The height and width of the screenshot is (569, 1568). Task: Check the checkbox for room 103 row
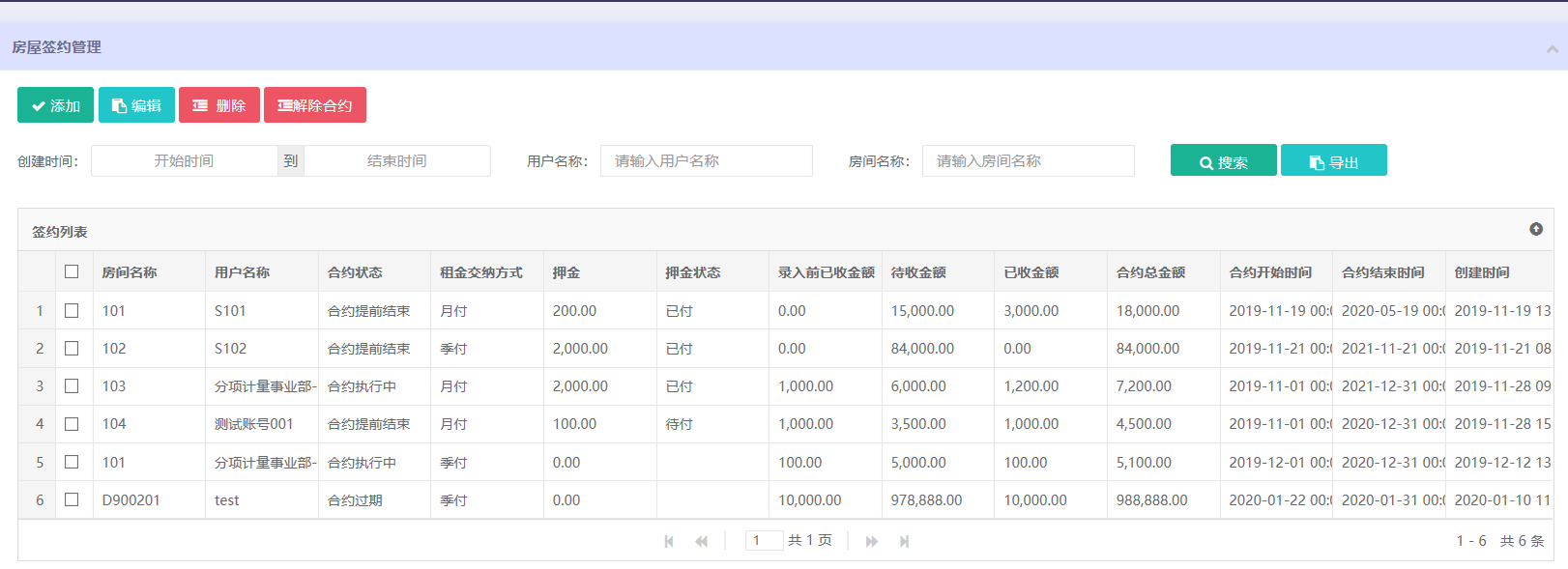72,386
